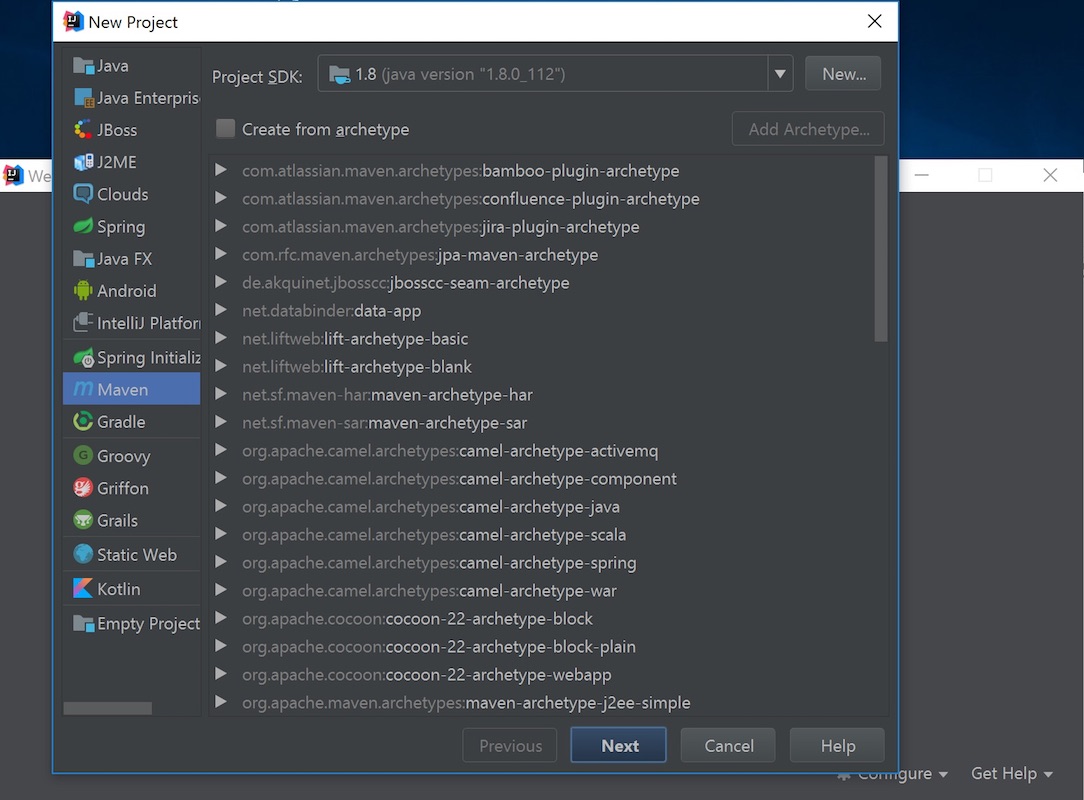The image size is (1084, 800).
Task: Click the Static Web globe icon
Action: tap(83, 554)
